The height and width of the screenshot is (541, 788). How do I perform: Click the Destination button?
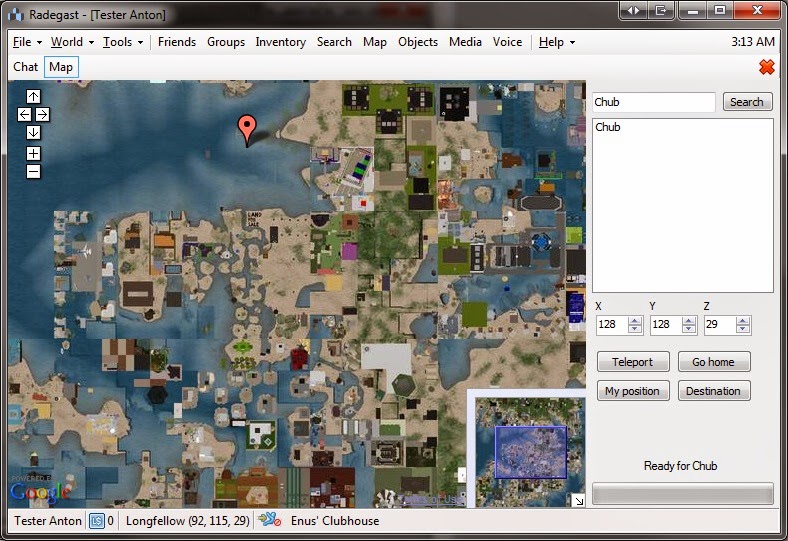click(714, 391)
